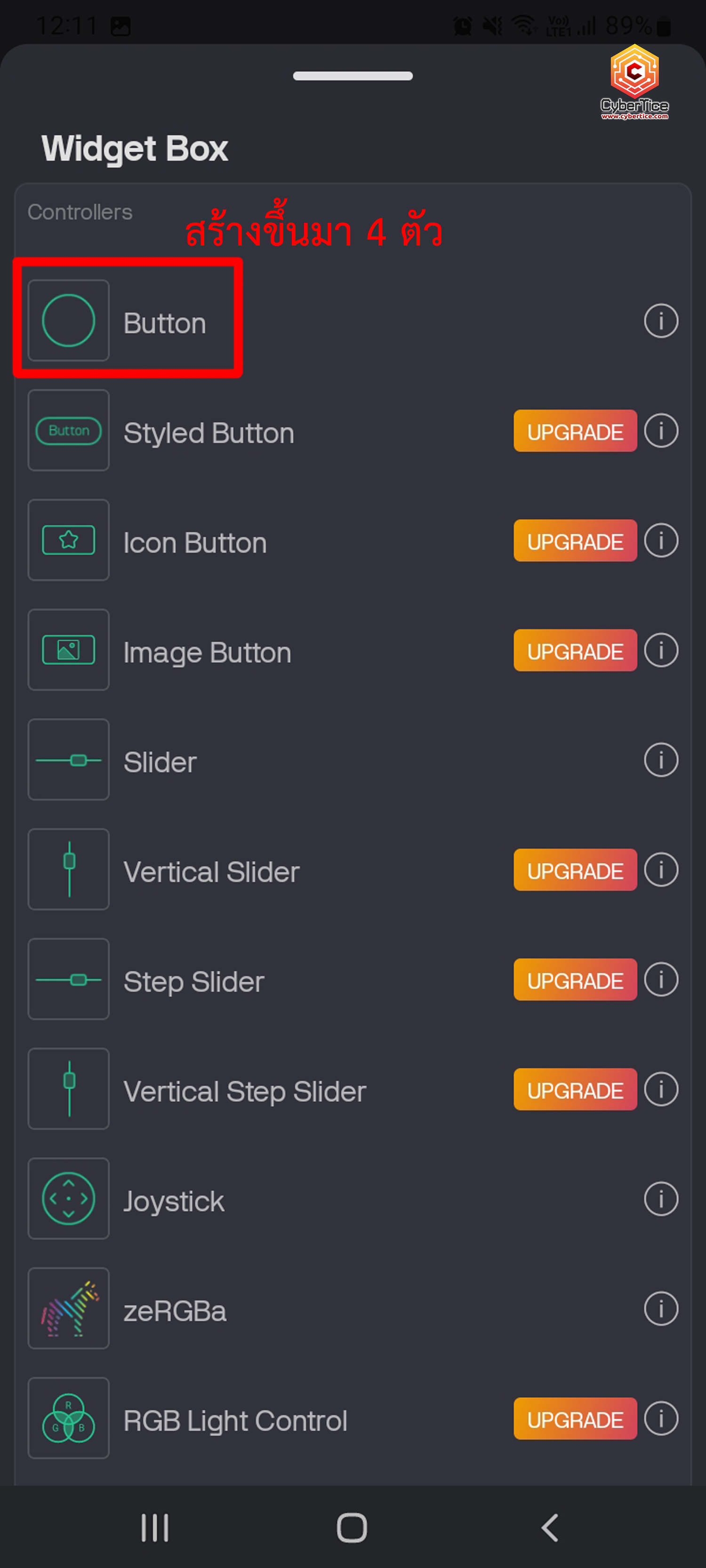The width and height of the screenshot is (706, 1568).
Task: Hit UPGRADE for RGB Light Control
Action: (574, 1418)
